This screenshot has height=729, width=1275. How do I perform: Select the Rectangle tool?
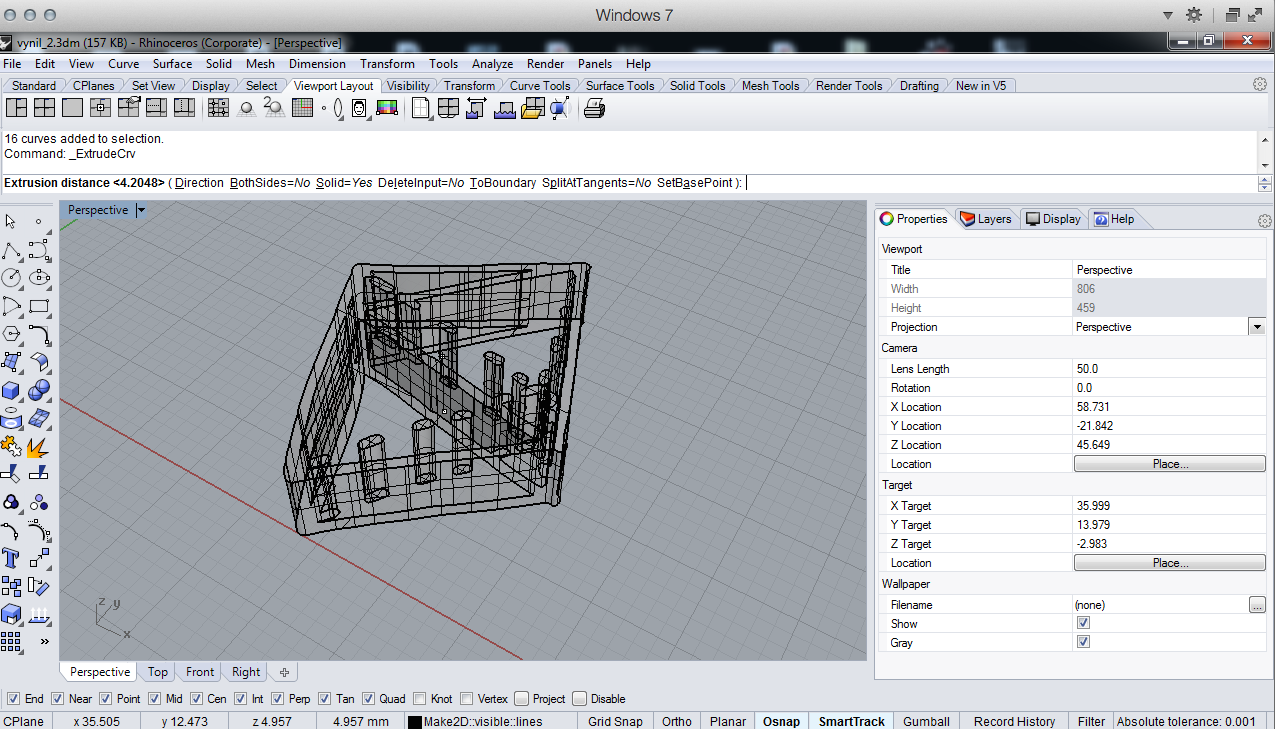[x=39, y=306]
